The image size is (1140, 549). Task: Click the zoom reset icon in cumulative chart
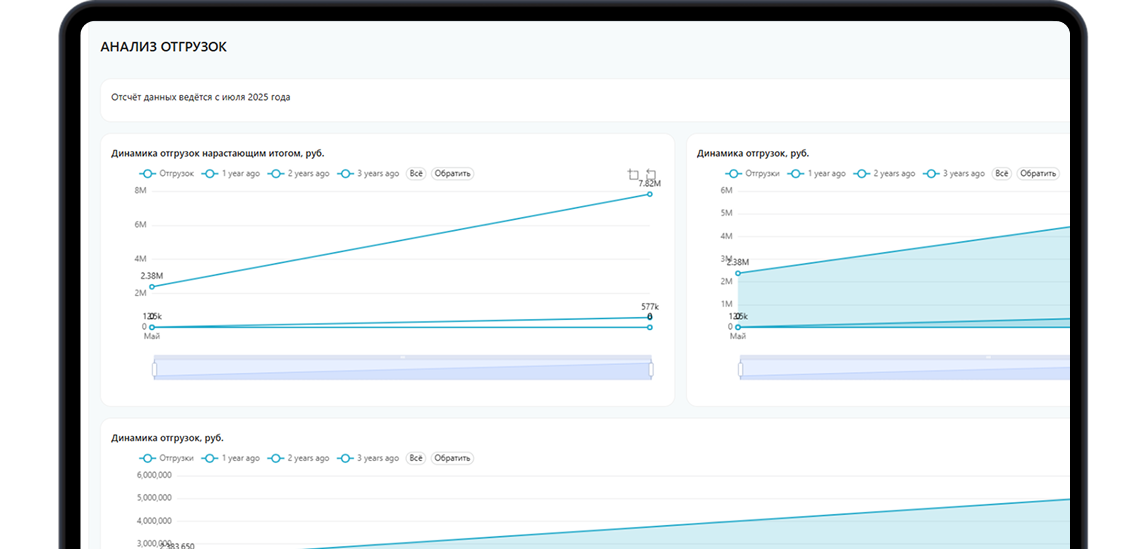click(651, 175)
